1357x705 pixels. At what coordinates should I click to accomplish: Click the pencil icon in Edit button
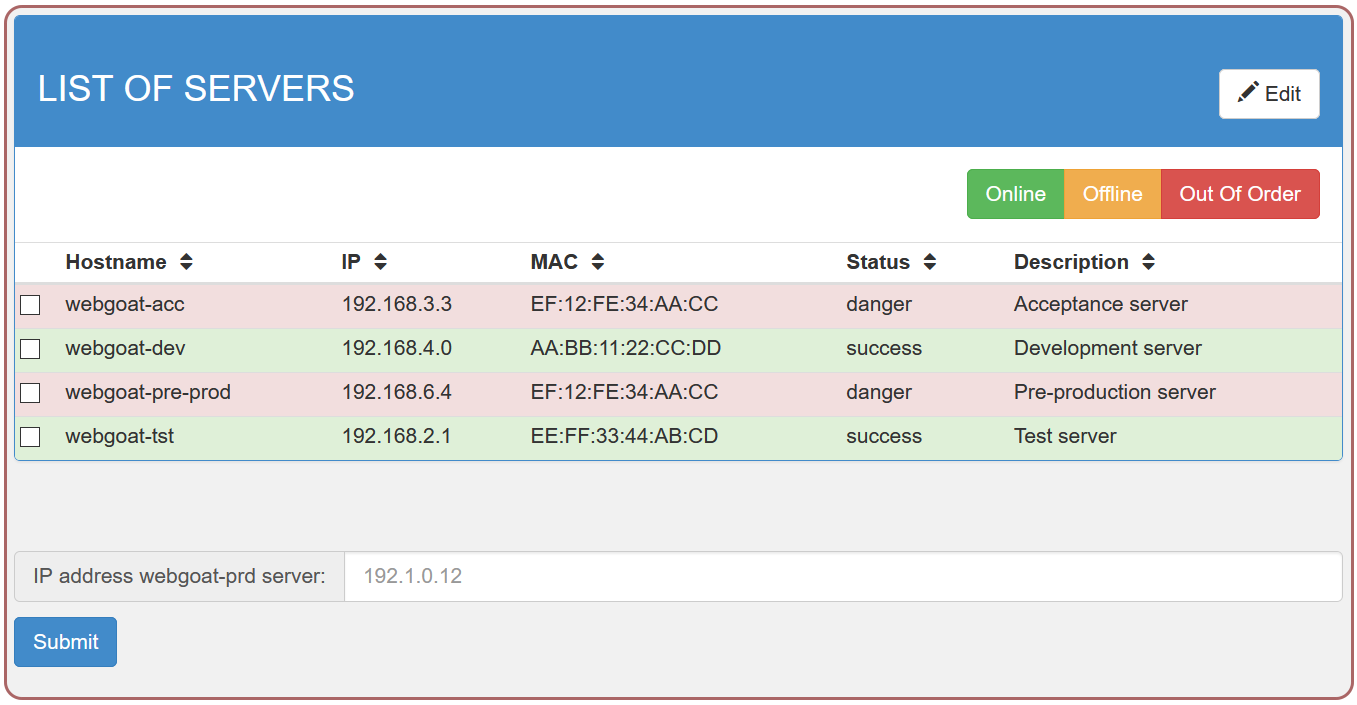pyautogui.click(x=1248, y=93)
